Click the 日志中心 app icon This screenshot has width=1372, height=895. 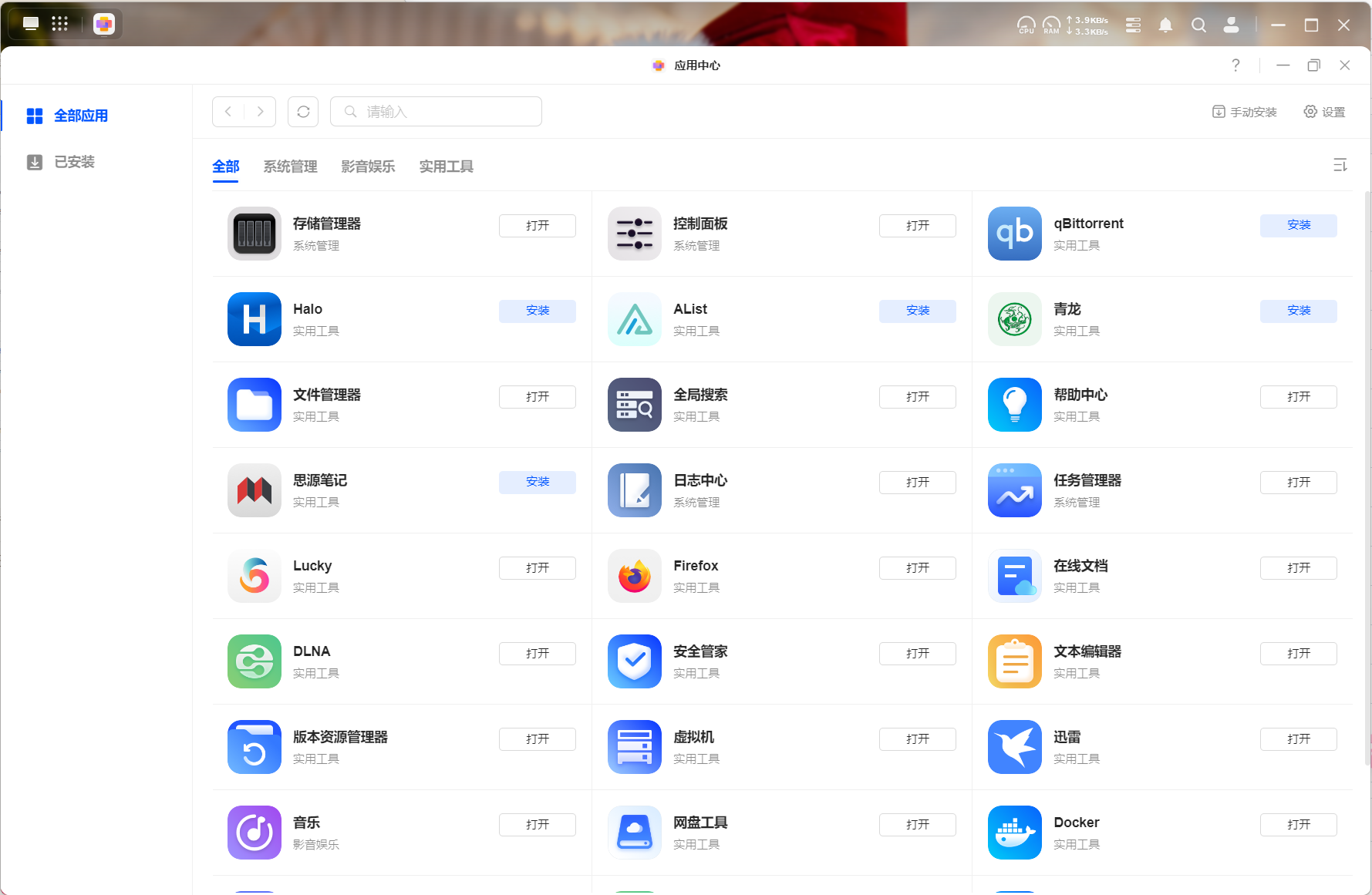click(x=635, y=490)
